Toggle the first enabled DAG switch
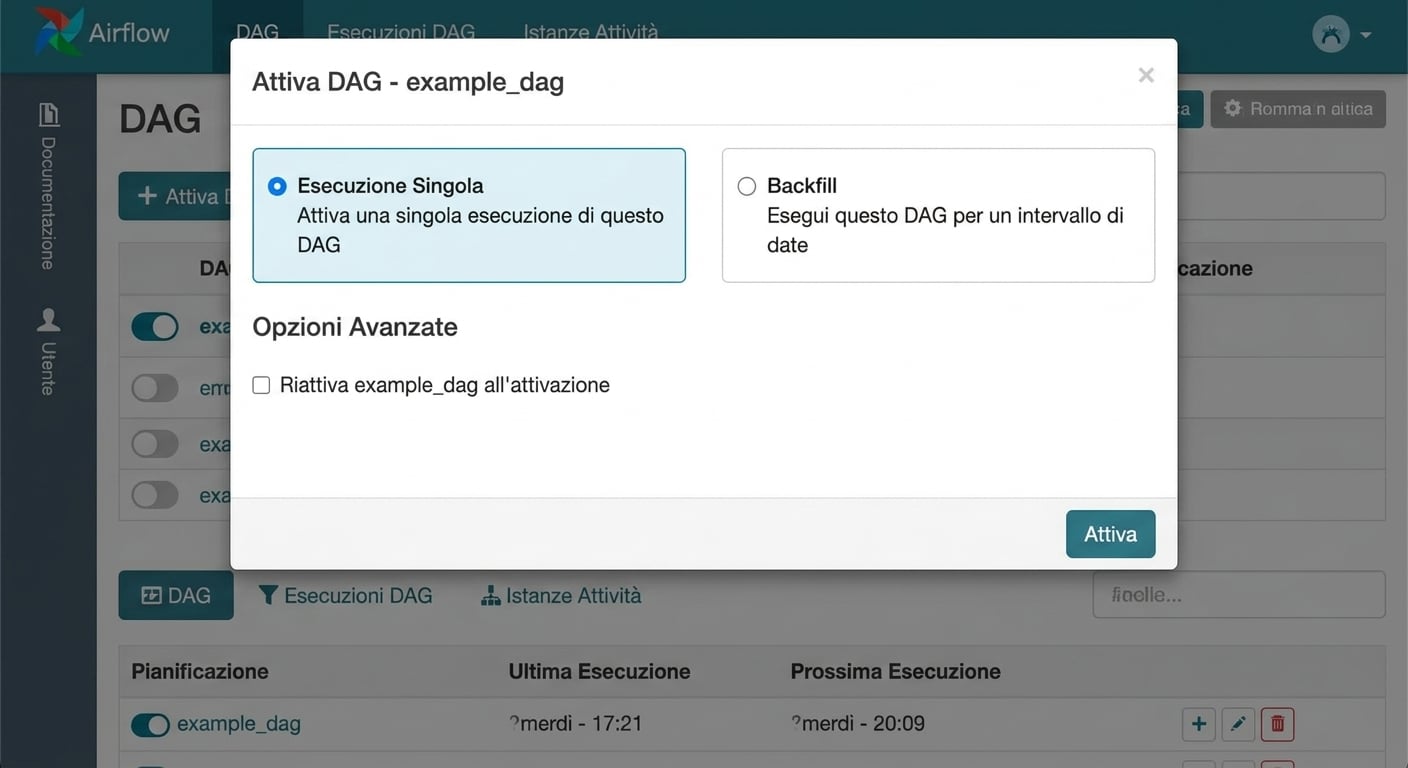 [x=155, y=327]
